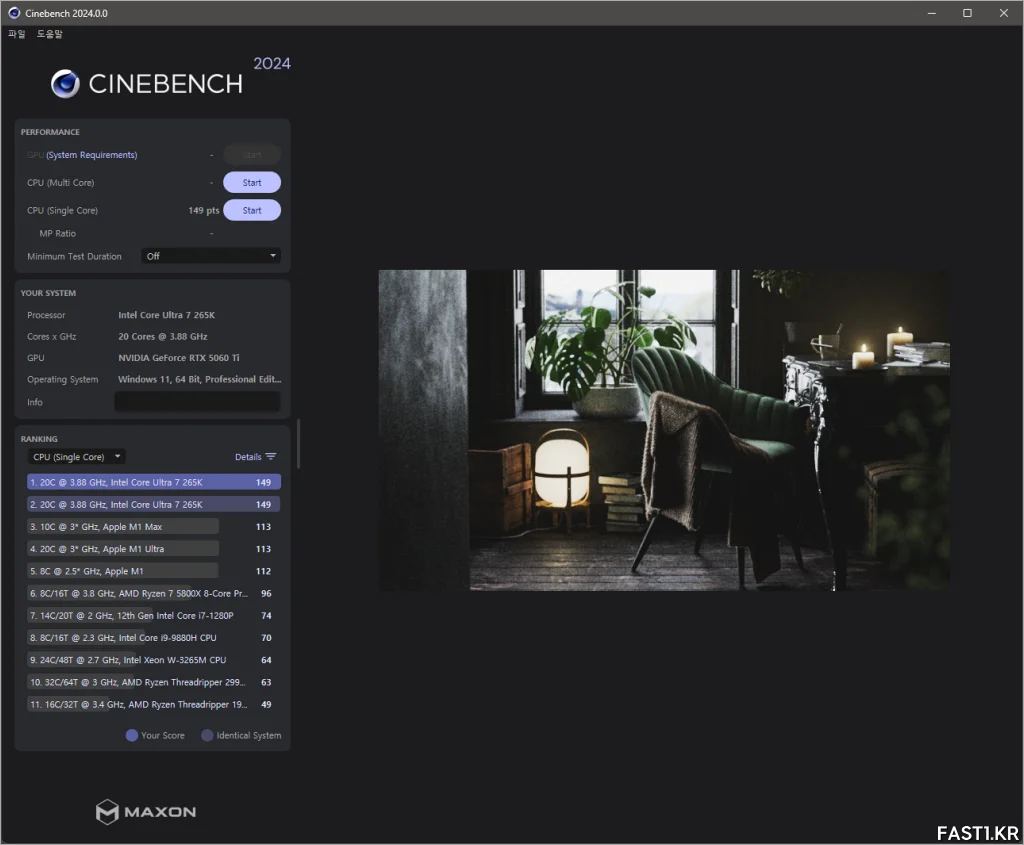1024x845 pixels.
Task: Click the Processor value in Your System
Action: [167, 315]
